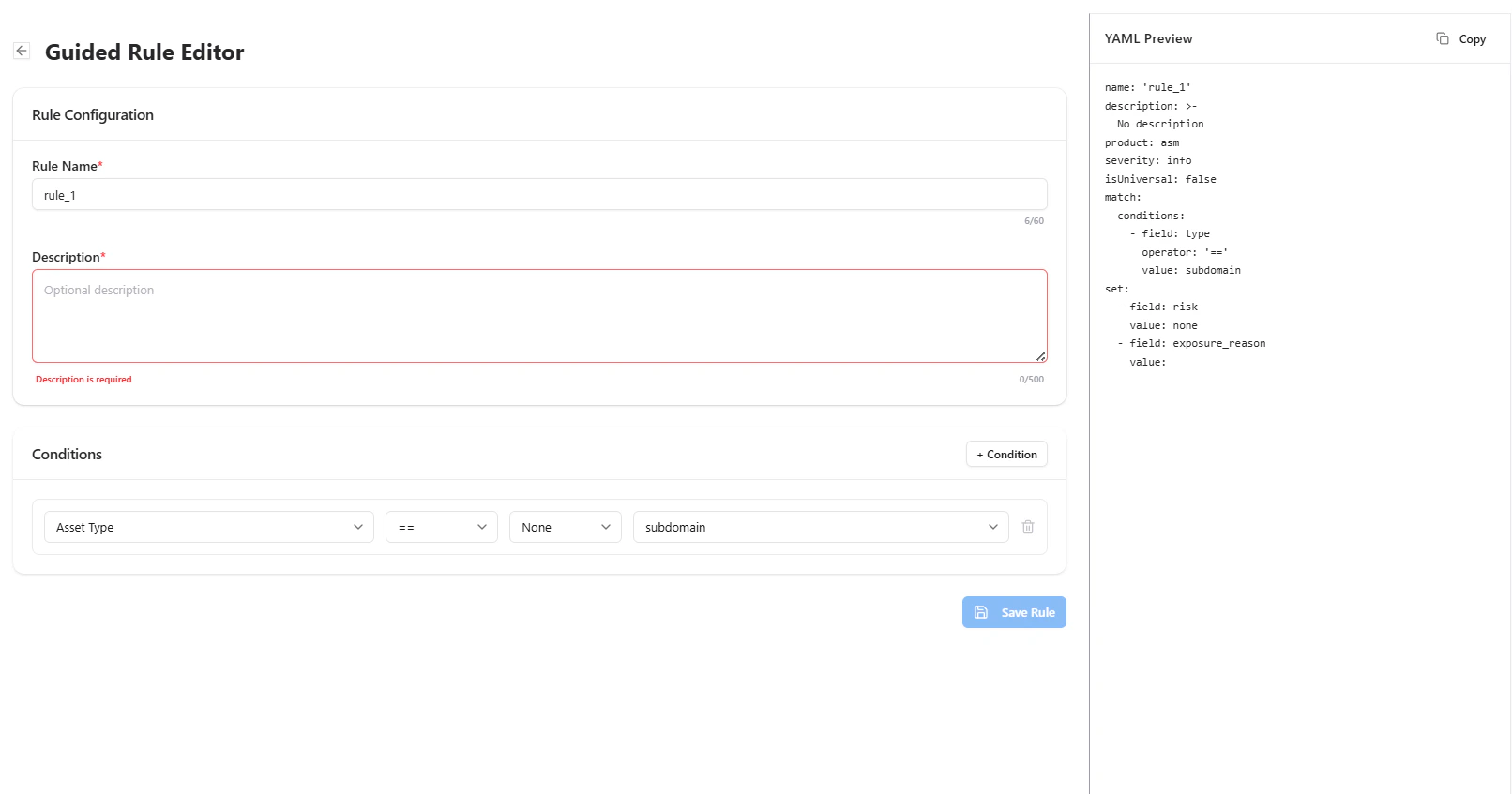Click the 'YAML Preview' panel title

tap(1148, 38)
